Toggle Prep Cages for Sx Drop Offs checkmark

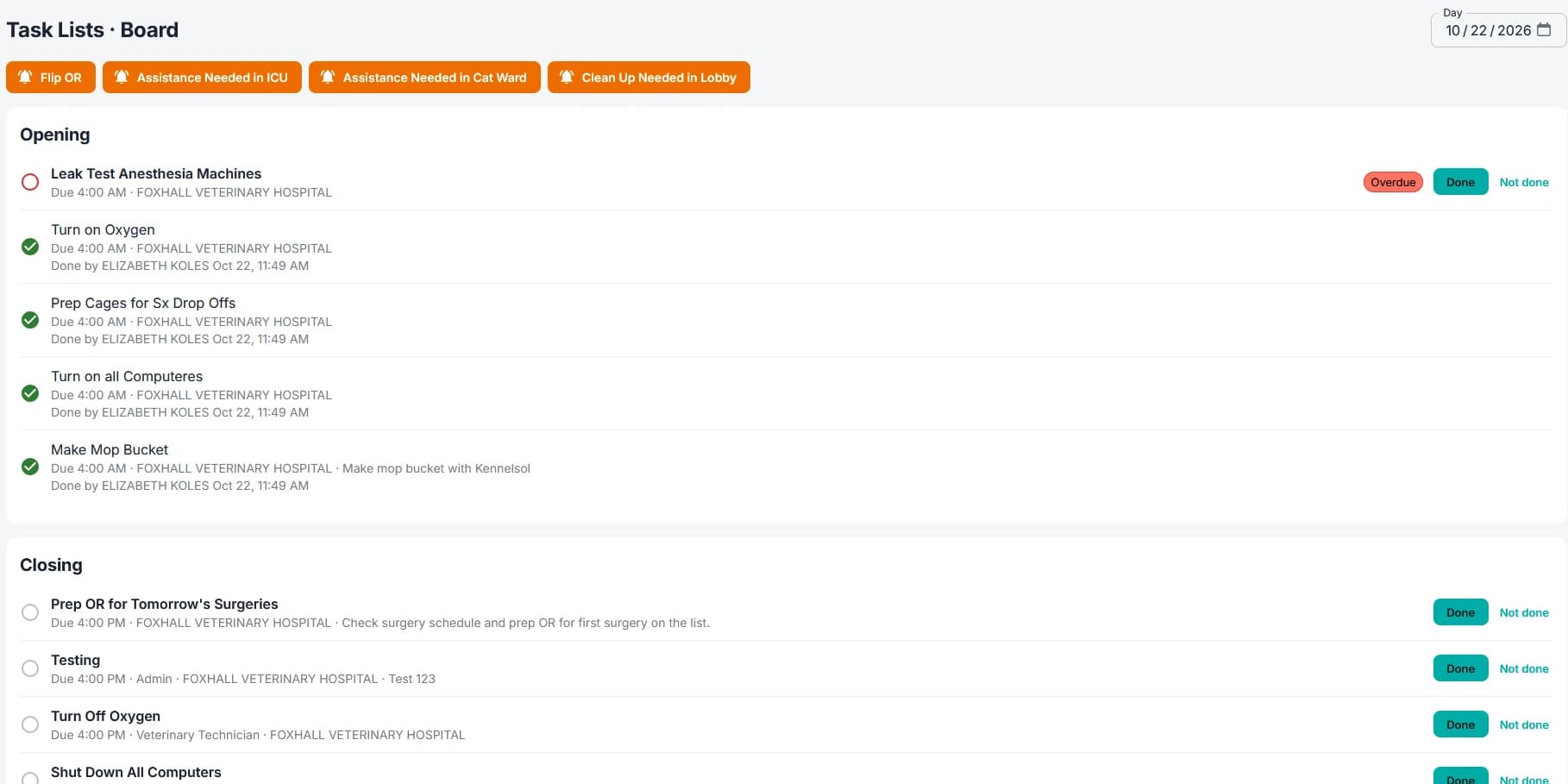pyautogui.click(x=30, y=320)
